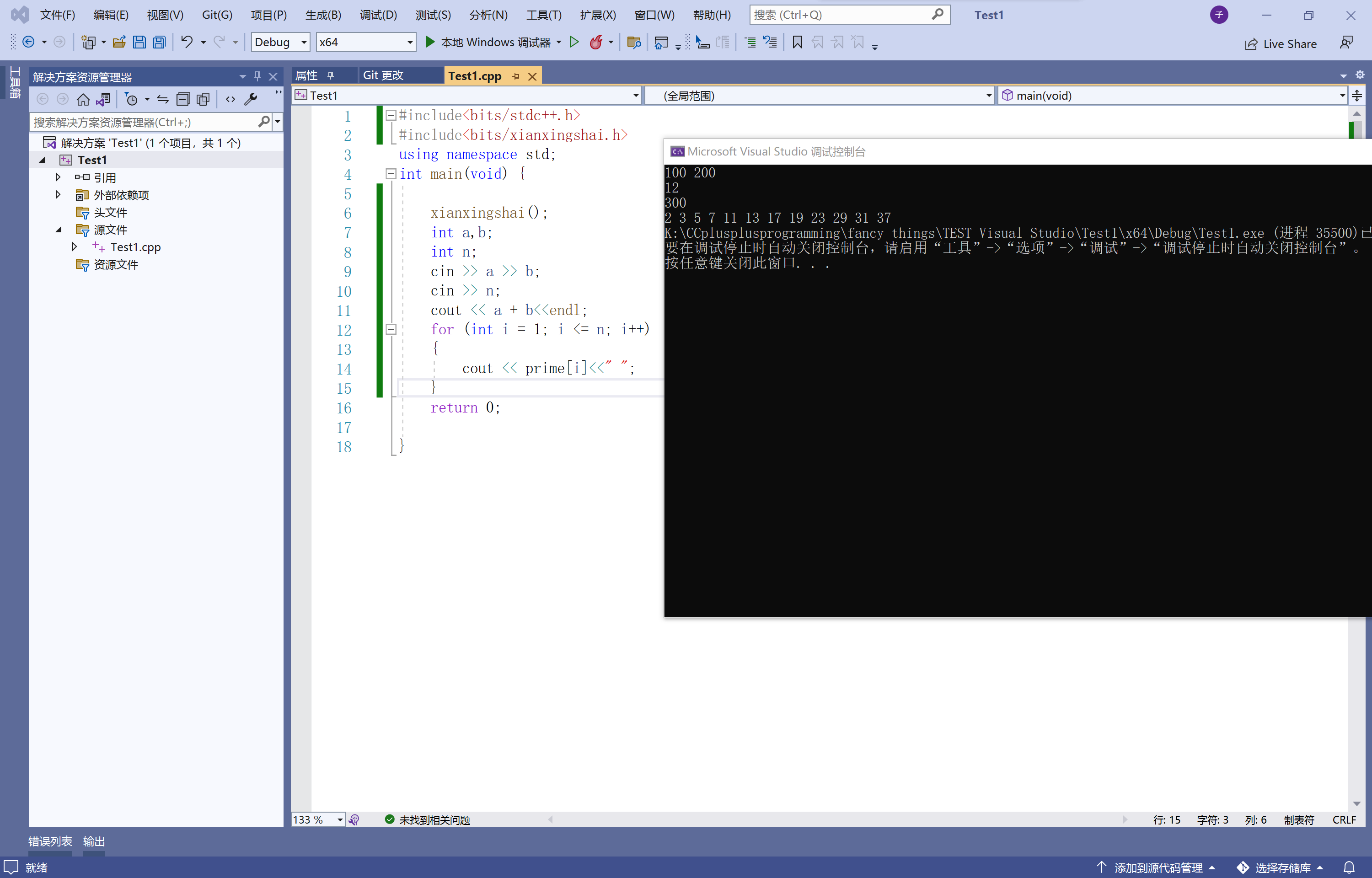Collapse the for loop fold marker

(x=391, y=329)
